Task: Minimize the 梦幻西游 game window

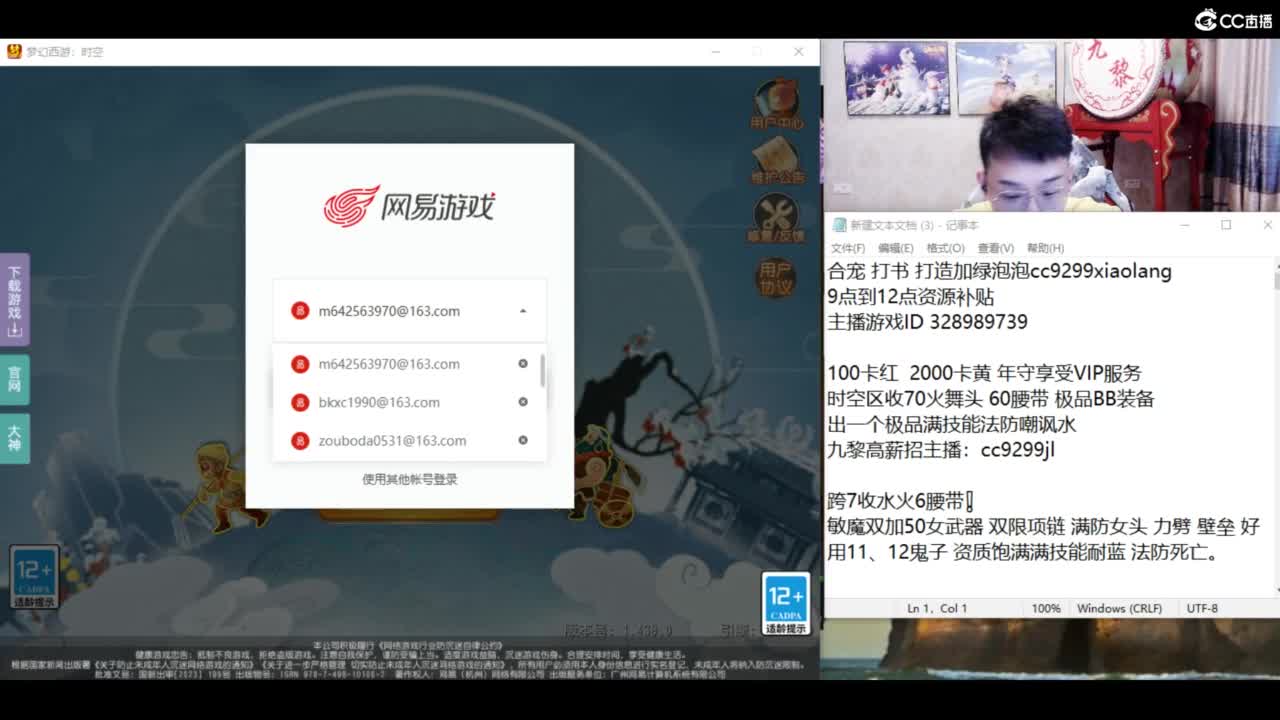Action: 716,51
